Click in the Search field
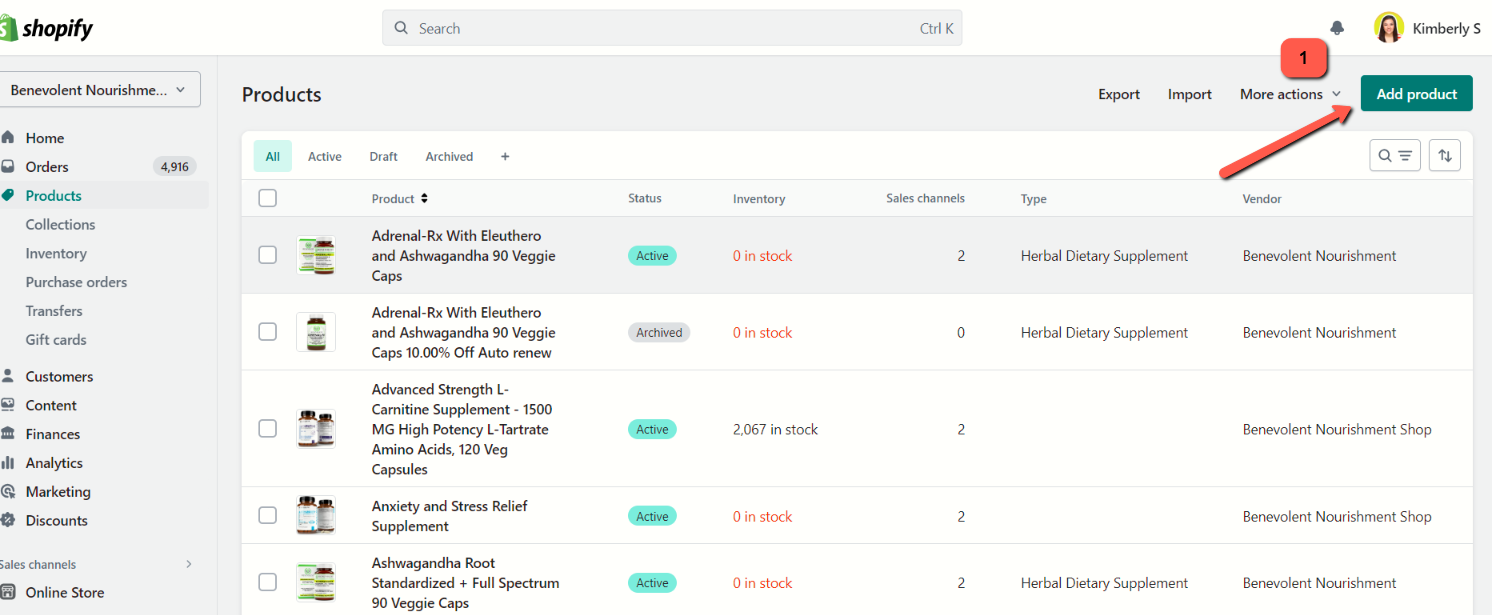1492x615 pixels. [672, 28]
